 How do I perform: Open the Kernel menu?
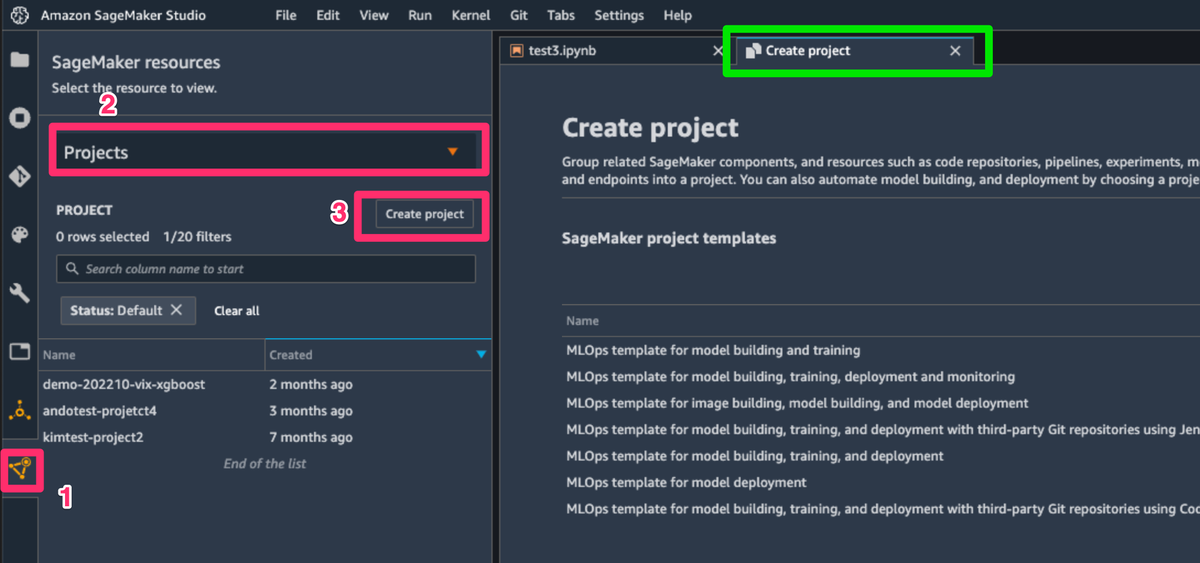471,15
